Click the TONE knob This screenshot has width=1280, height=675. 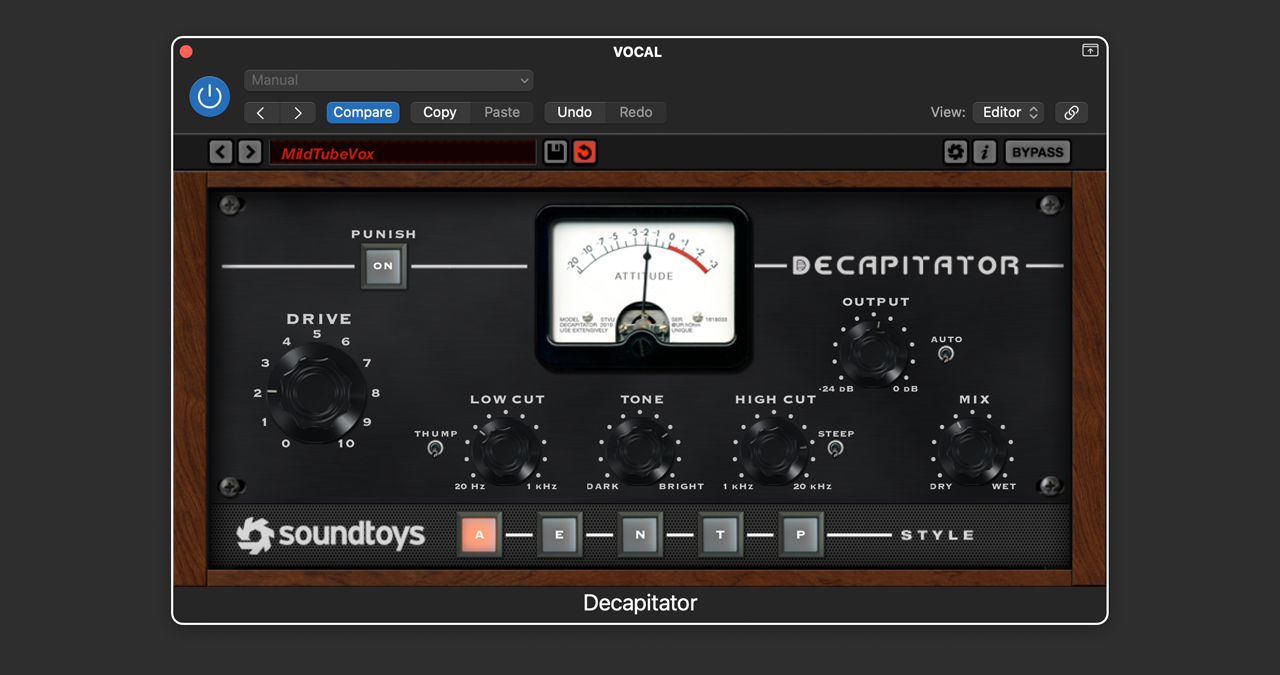pyautogui.click(x=640, y=449)
